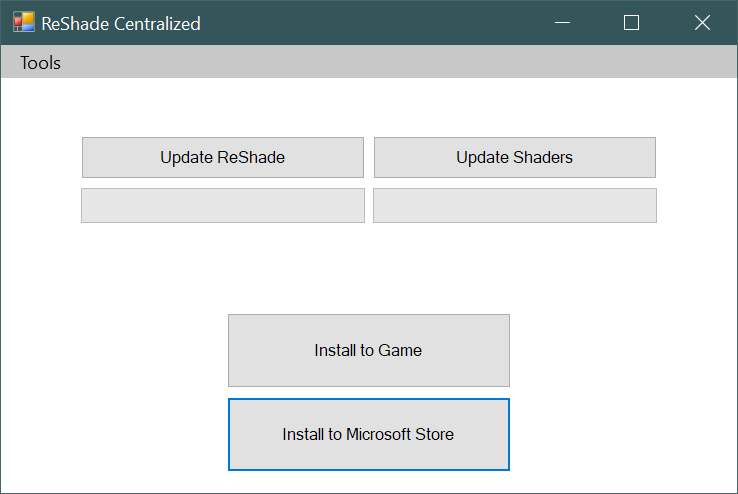Minimize the ReShade Centralized window
Image resolution: width=738 pixels, height=494 pixels.
click(562, 23)
